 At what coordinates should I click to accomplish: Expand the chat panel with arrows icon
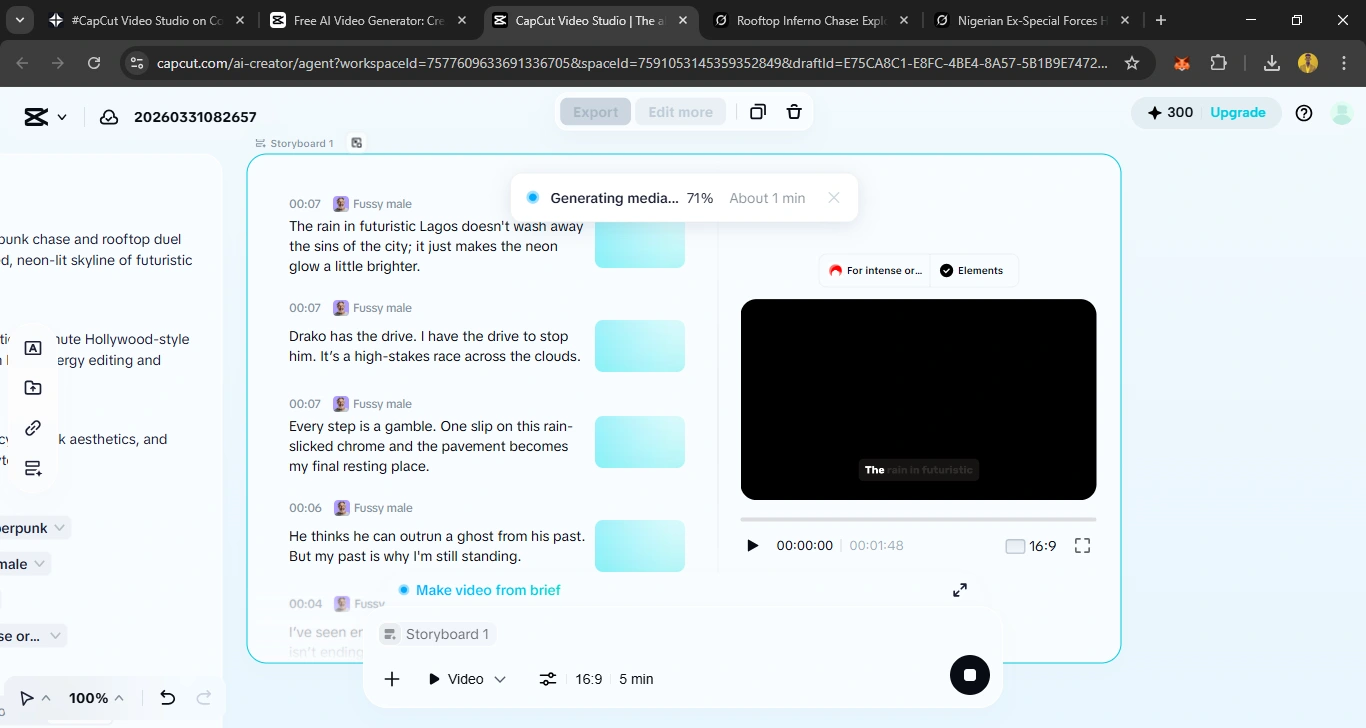[x=960, y=590]
